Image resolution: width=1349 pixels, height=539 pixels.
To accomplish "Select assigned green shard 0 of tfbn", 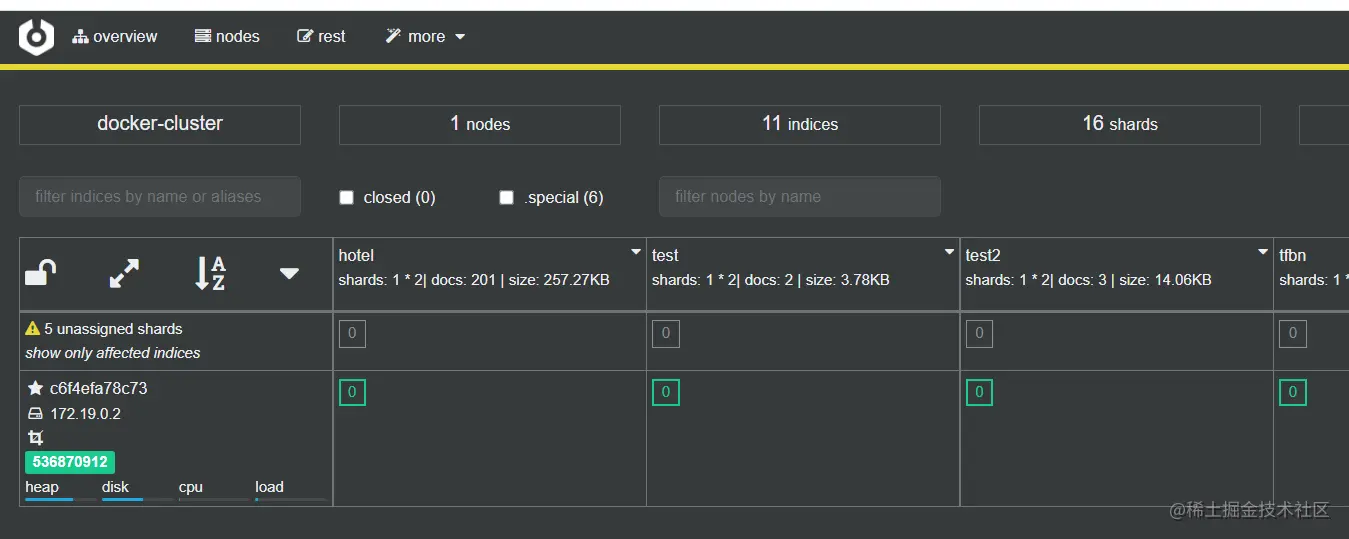I will (1293, 392).
